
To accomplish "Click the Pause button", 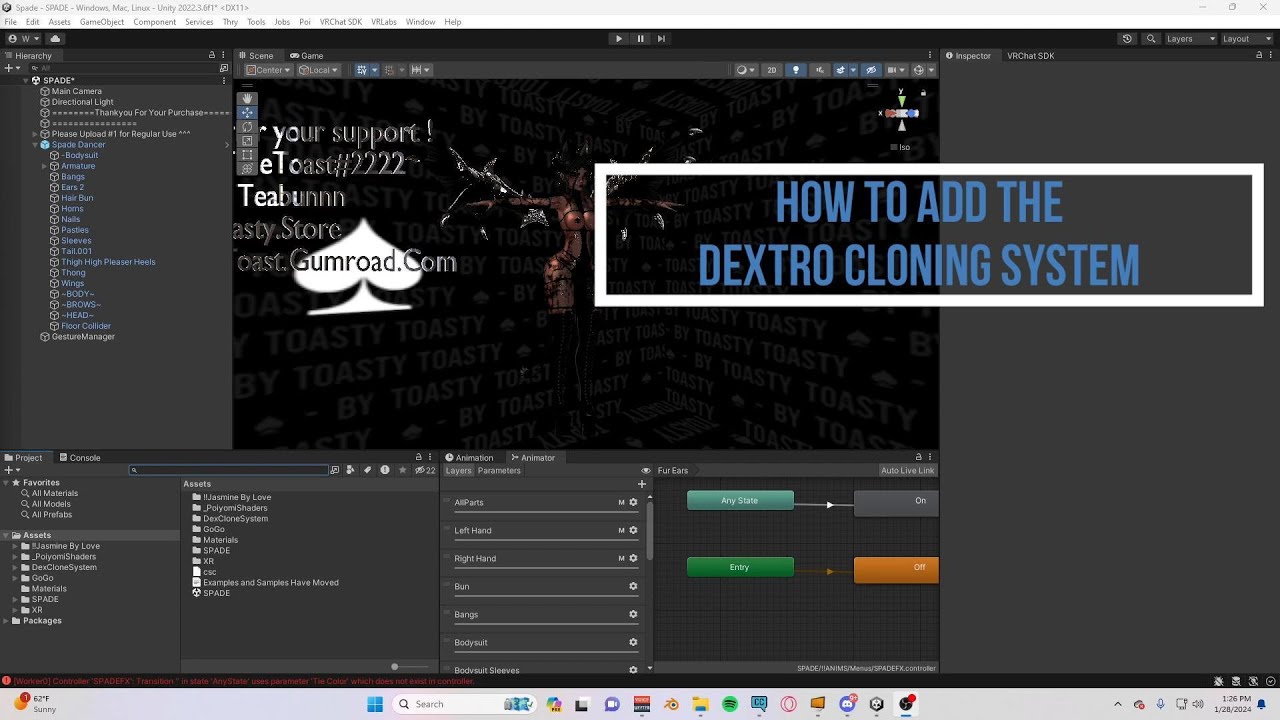I will pyautogui.click(x=640, y=39).
